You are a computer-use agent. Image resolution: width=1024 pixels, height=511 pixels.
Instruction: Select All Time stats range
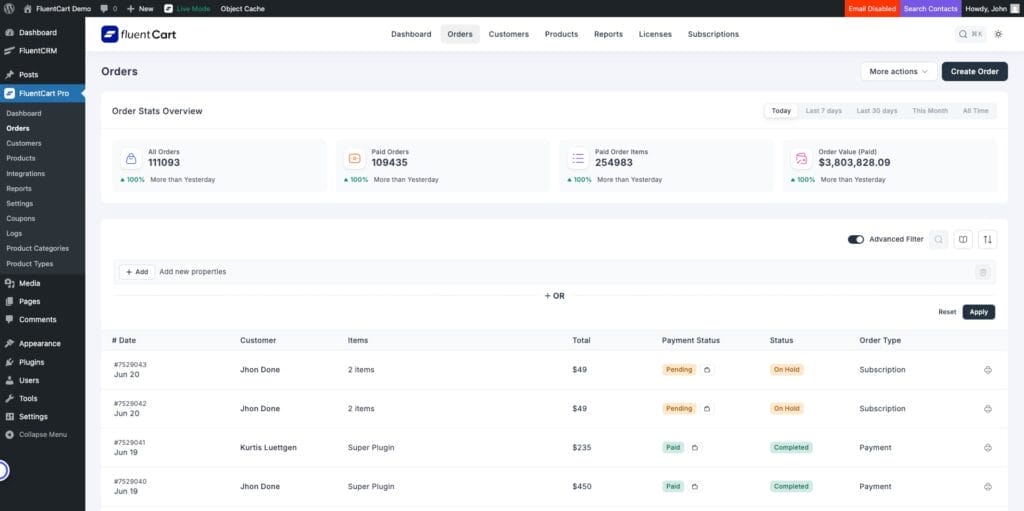click(976, 111)
